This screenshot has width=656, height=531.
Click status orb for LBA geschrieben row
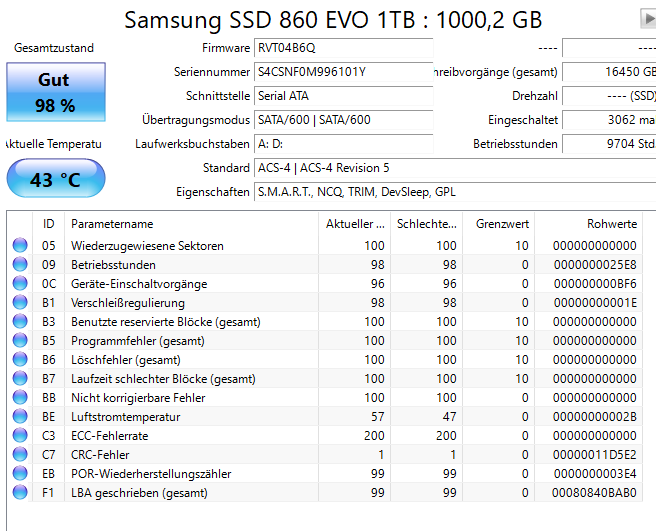click(x=20, y=492)
